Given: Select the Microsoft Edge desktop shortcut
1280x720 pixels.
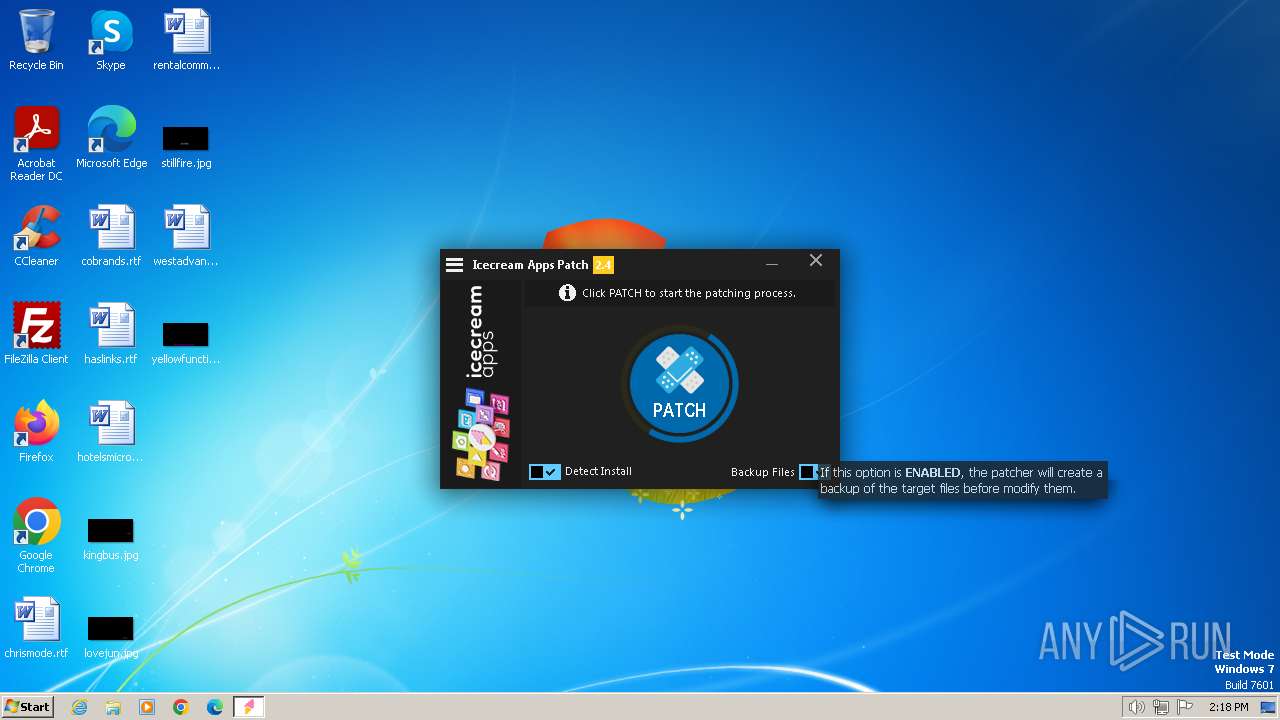Looking at the screenshot, I should pos(111,138).
